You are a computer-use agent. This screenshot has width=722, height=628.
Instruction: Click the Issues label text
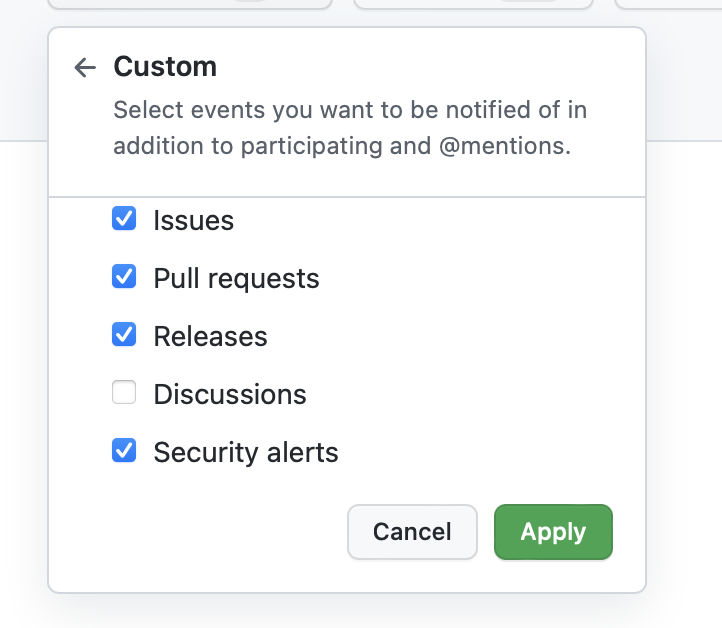pos(193,220)
